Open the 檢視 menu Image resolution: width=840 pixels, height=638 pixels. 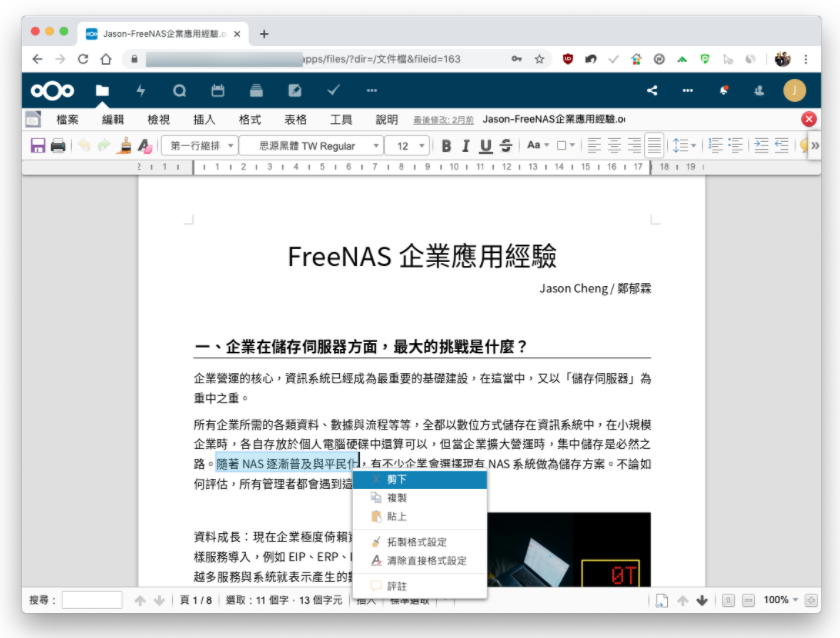pyautogui.click(x=159, y=119)
